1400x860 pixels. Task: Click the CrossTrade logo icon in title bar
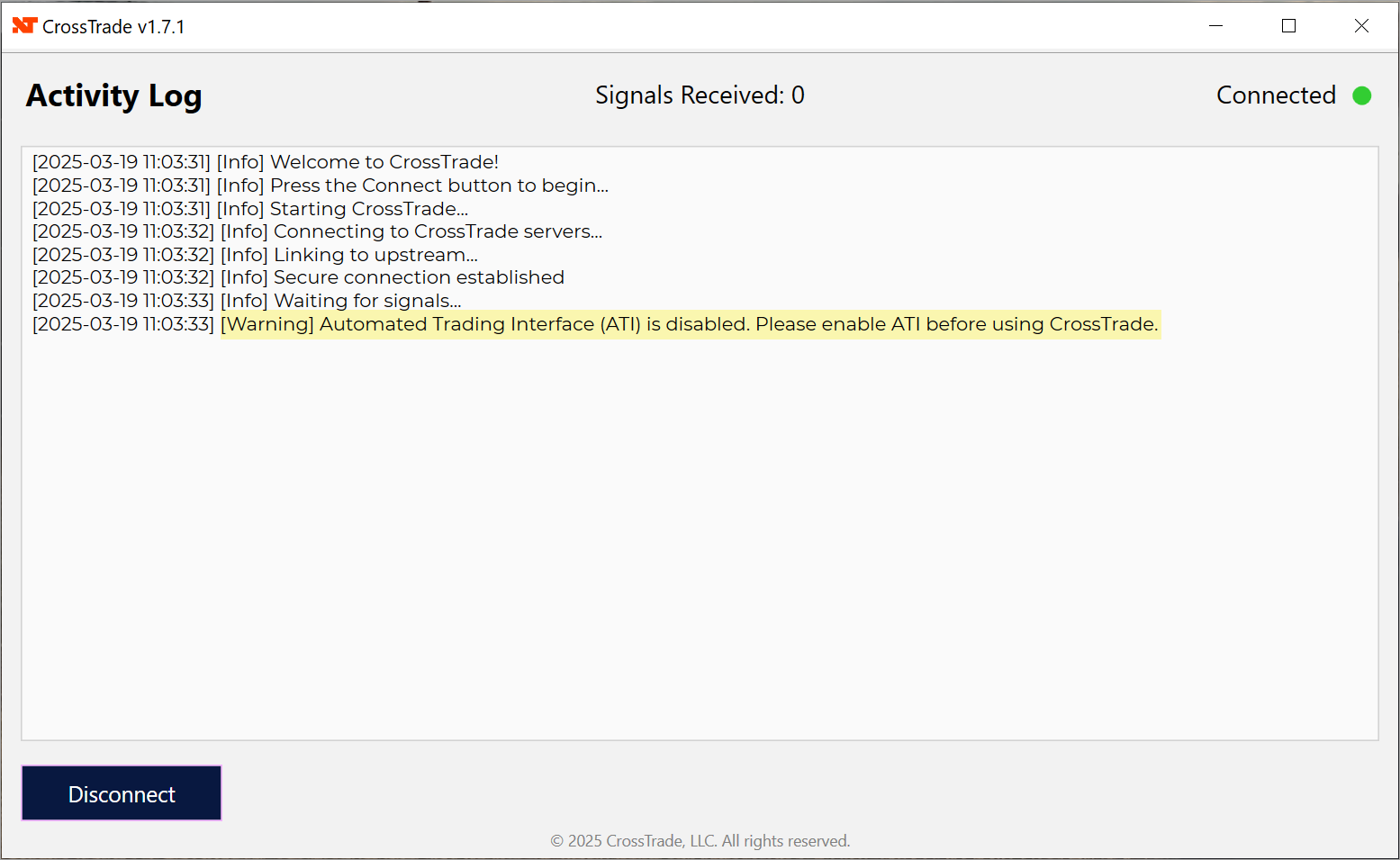pos(24,26)
